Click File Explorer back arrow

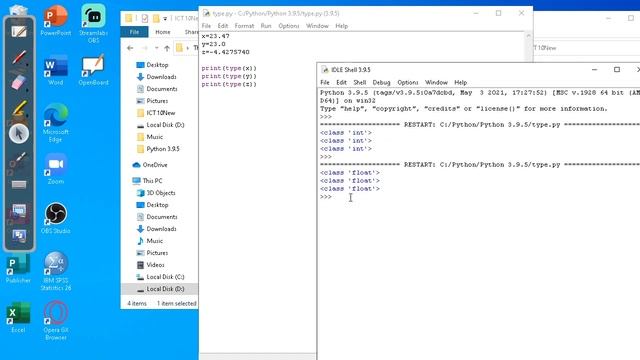click(x=130, y=48)
